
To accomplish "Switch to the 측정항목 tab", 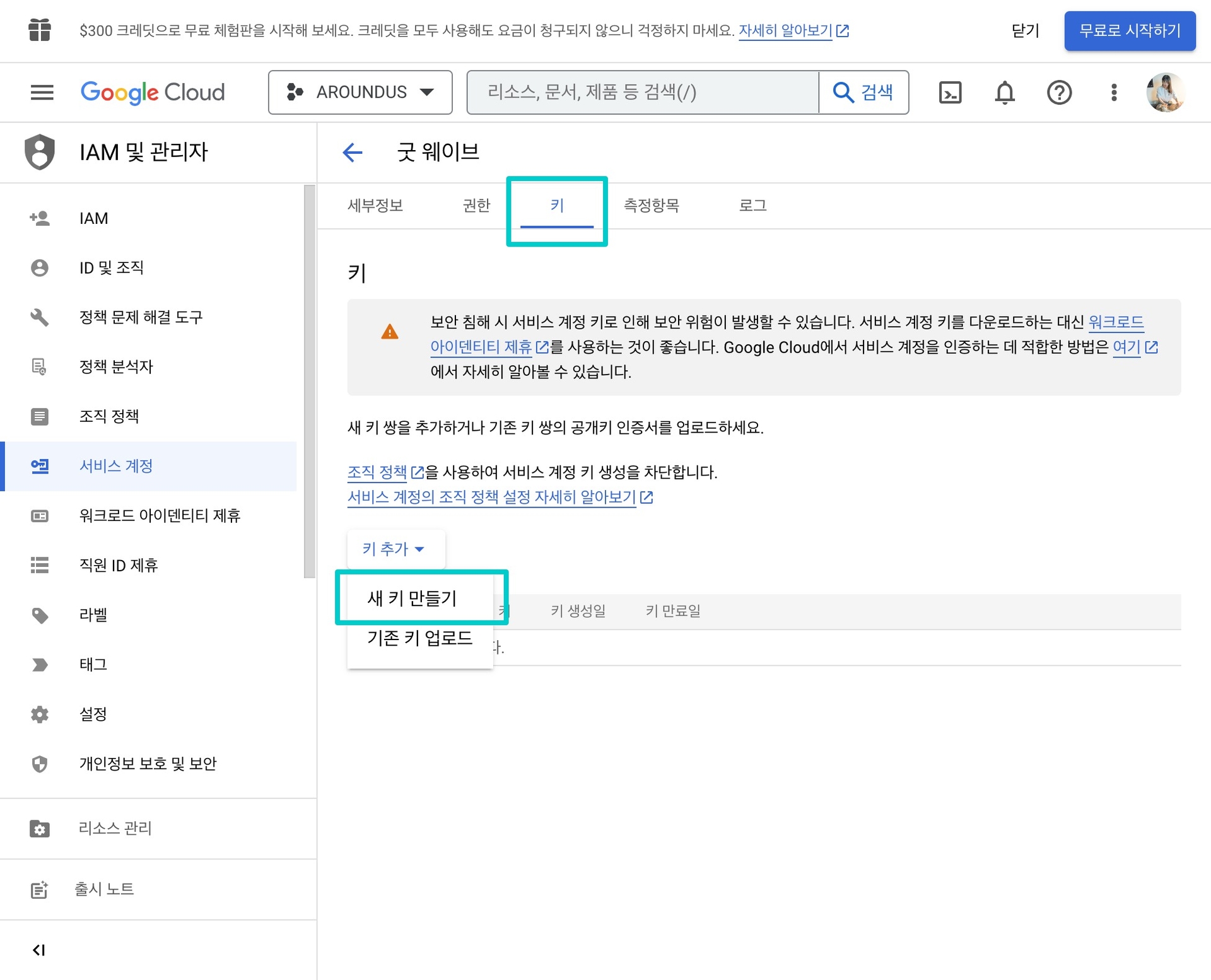I will click(x=651, y=206).
